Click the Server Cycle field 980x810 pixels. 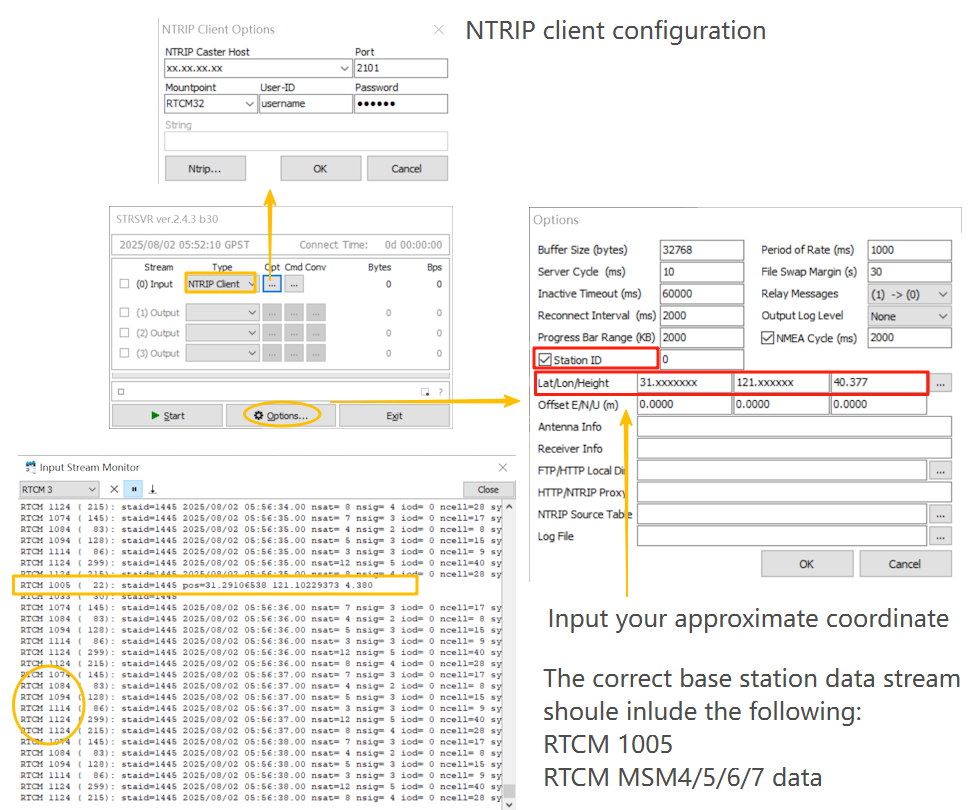click(702, 272)
